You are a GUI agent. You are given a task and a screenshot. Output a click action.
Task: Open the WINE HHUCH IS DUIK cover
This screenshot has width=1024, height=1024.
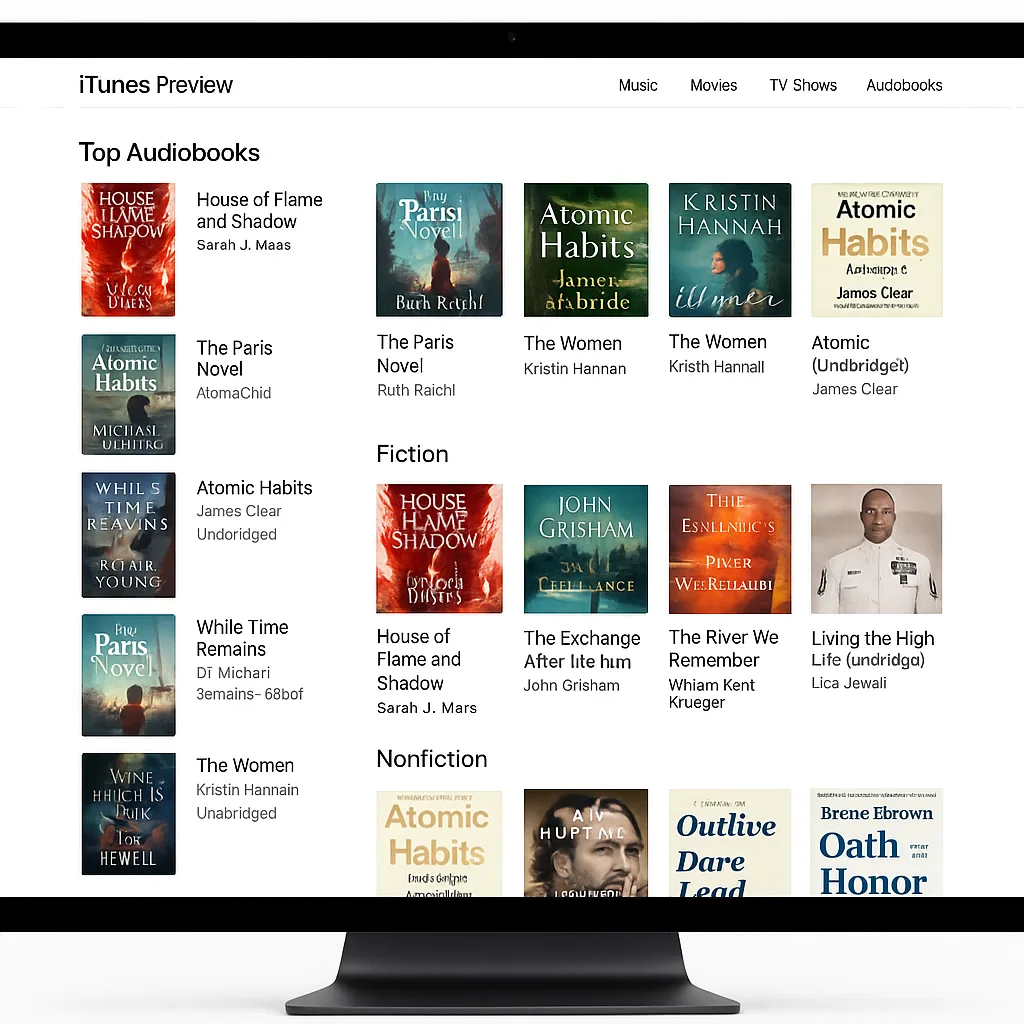[128, 814]
